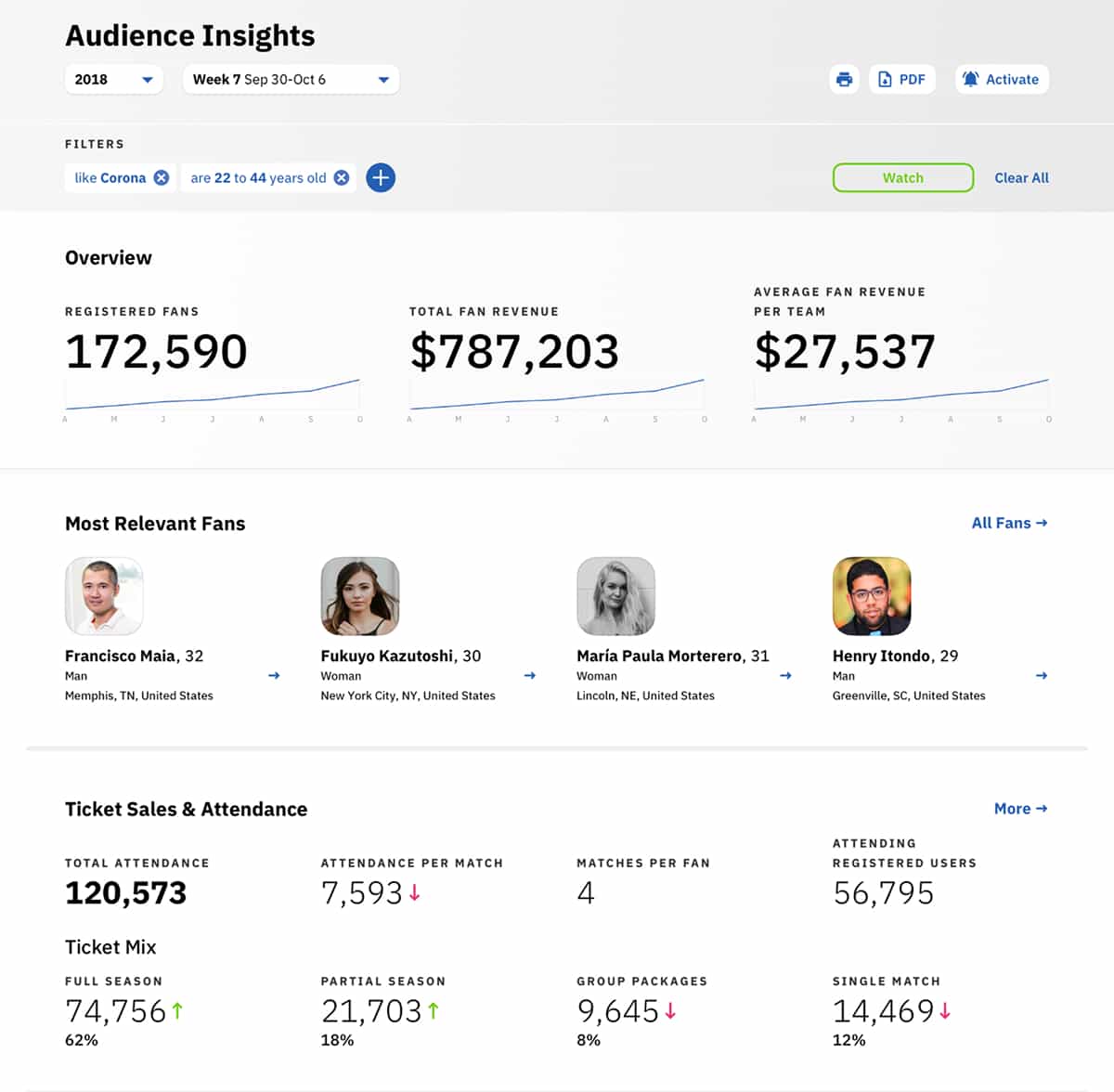Click arrow next to Henry Itondo
1114x1092 pixels.
pos(1041,676)
